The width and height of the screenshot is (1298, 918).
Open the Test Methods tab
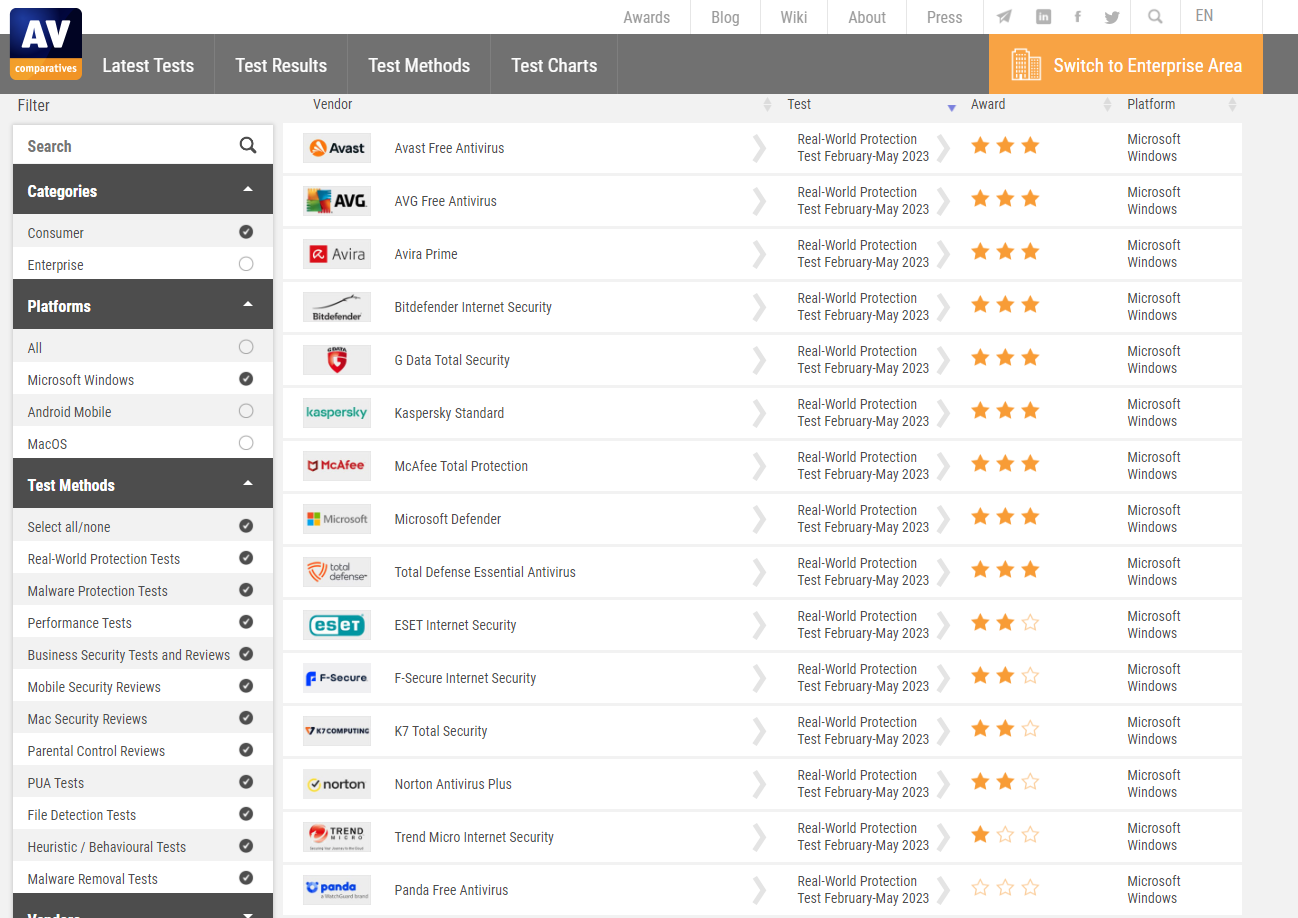click(419, 65)
